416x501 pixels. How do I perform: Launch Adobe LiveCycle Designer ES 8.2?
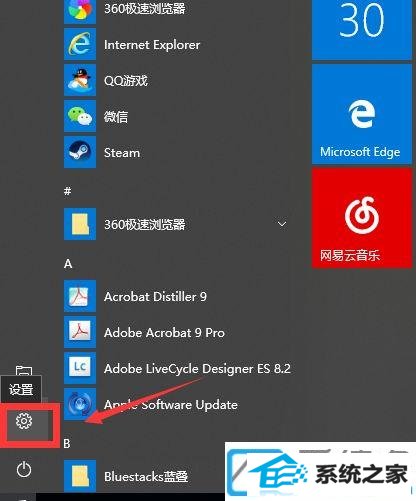tap(177, 368)
